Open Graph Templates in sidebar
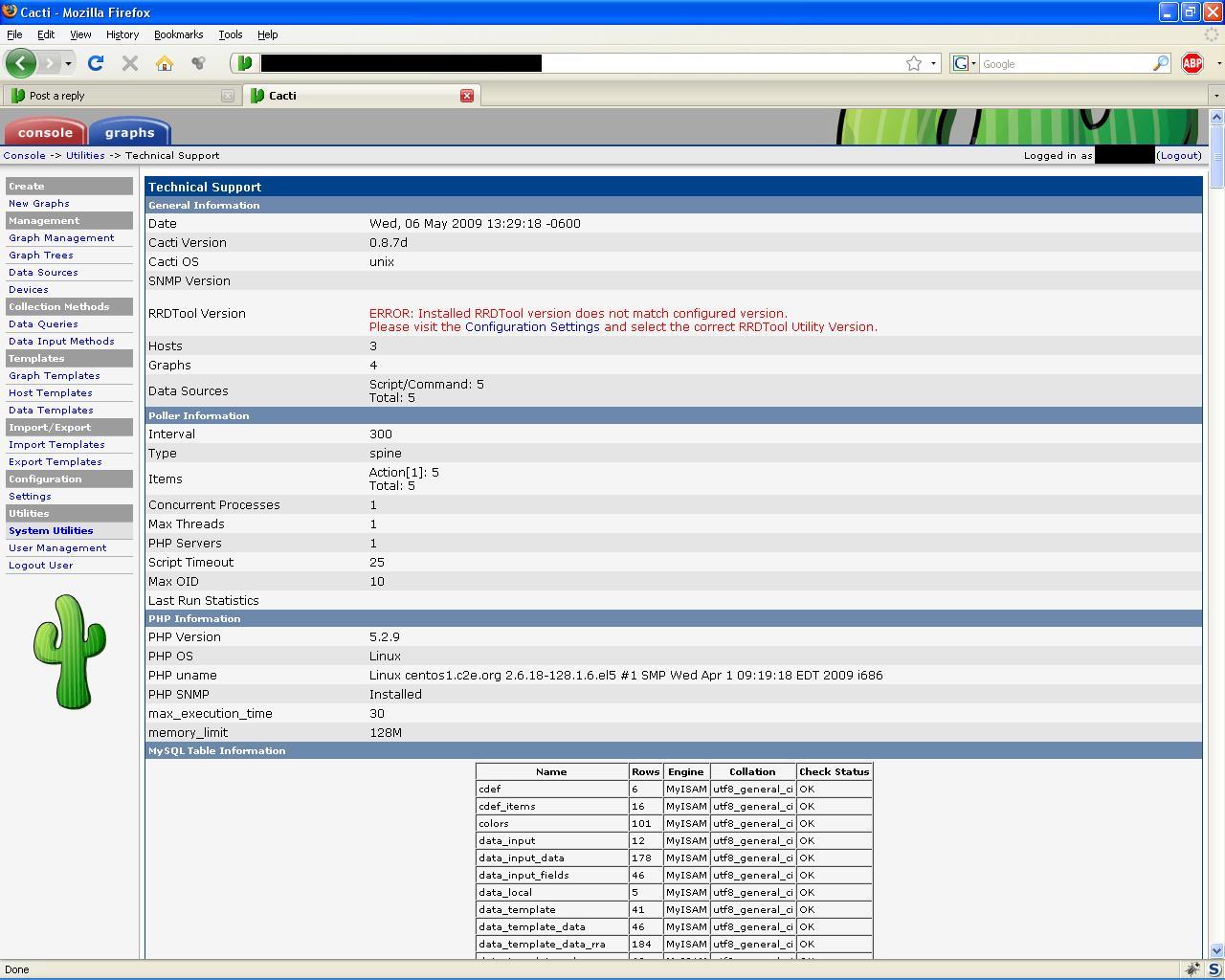This screenshot has width=1225, height=980. point(55,375)
